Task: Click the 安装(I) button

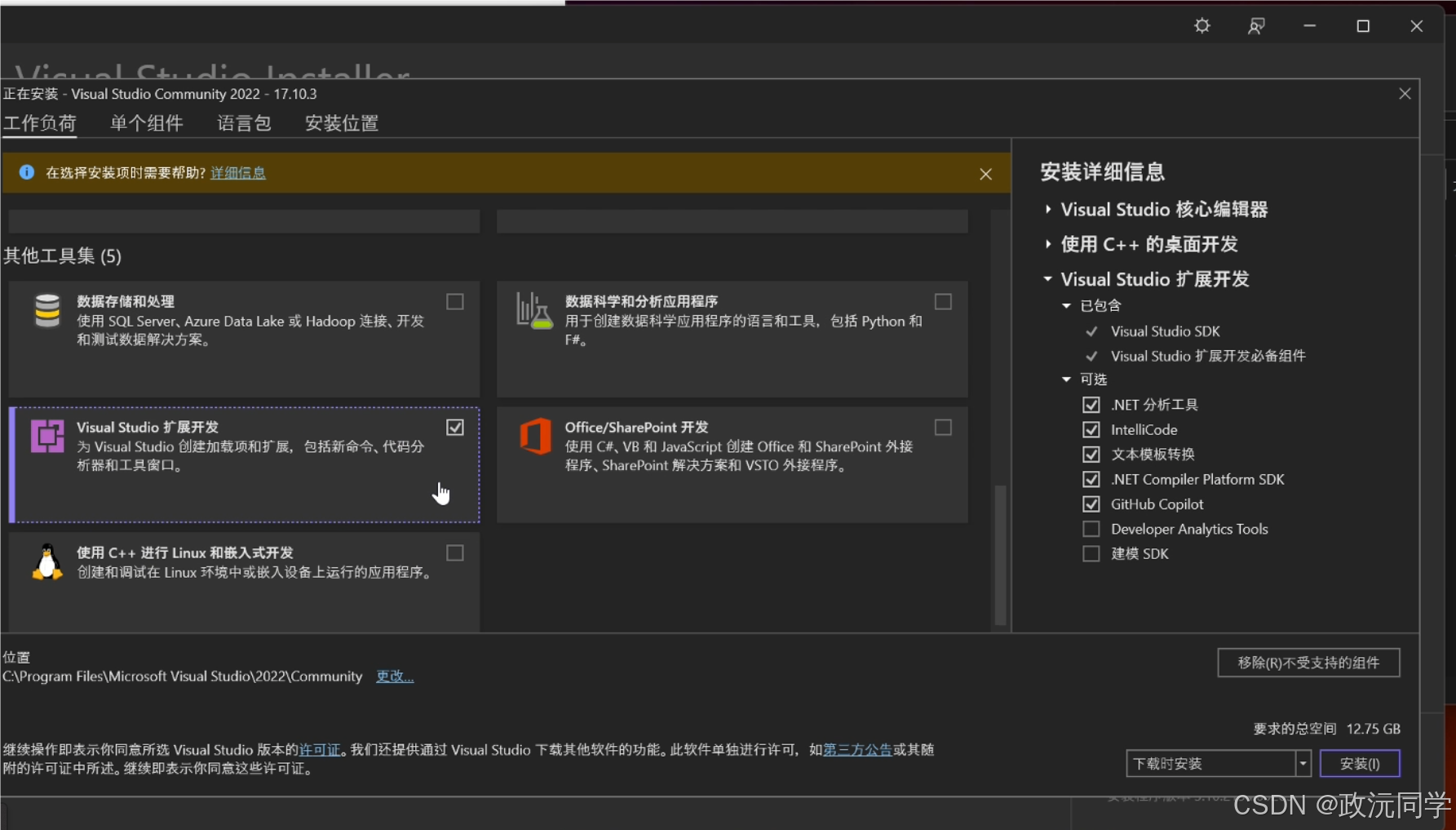Action: click(1360, 764)
